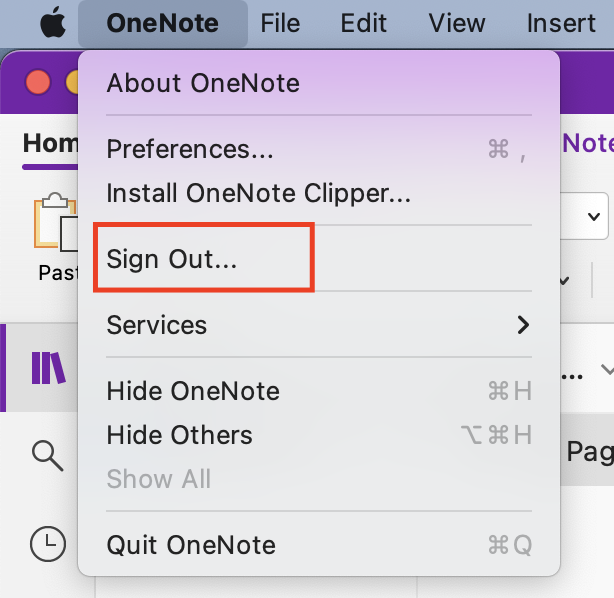Click the Notebooks sidebar icon
614x598 pixels.
(x=47, y=368)
